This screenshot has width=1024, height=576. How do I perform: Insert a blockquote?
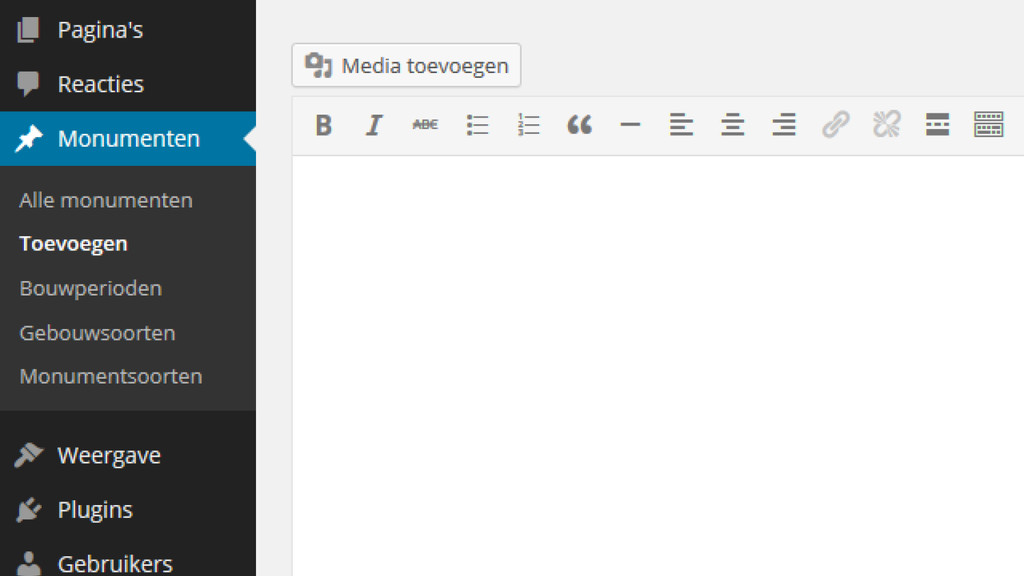click(x=579, y=124)
